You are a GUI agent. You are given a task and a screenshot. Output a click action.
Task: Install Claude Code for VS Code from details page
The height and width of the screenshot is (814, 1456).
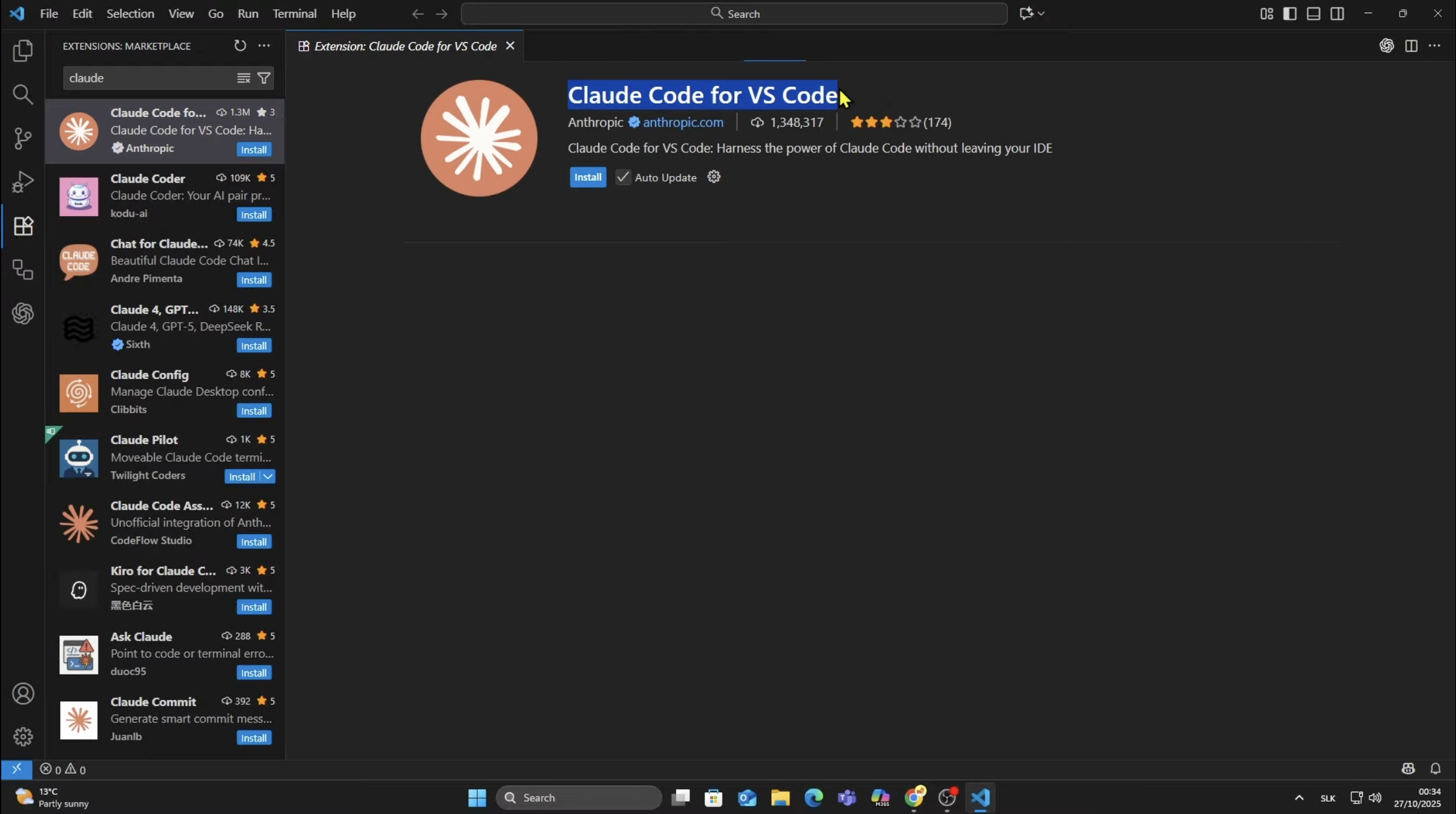click(x=587, y=177)
